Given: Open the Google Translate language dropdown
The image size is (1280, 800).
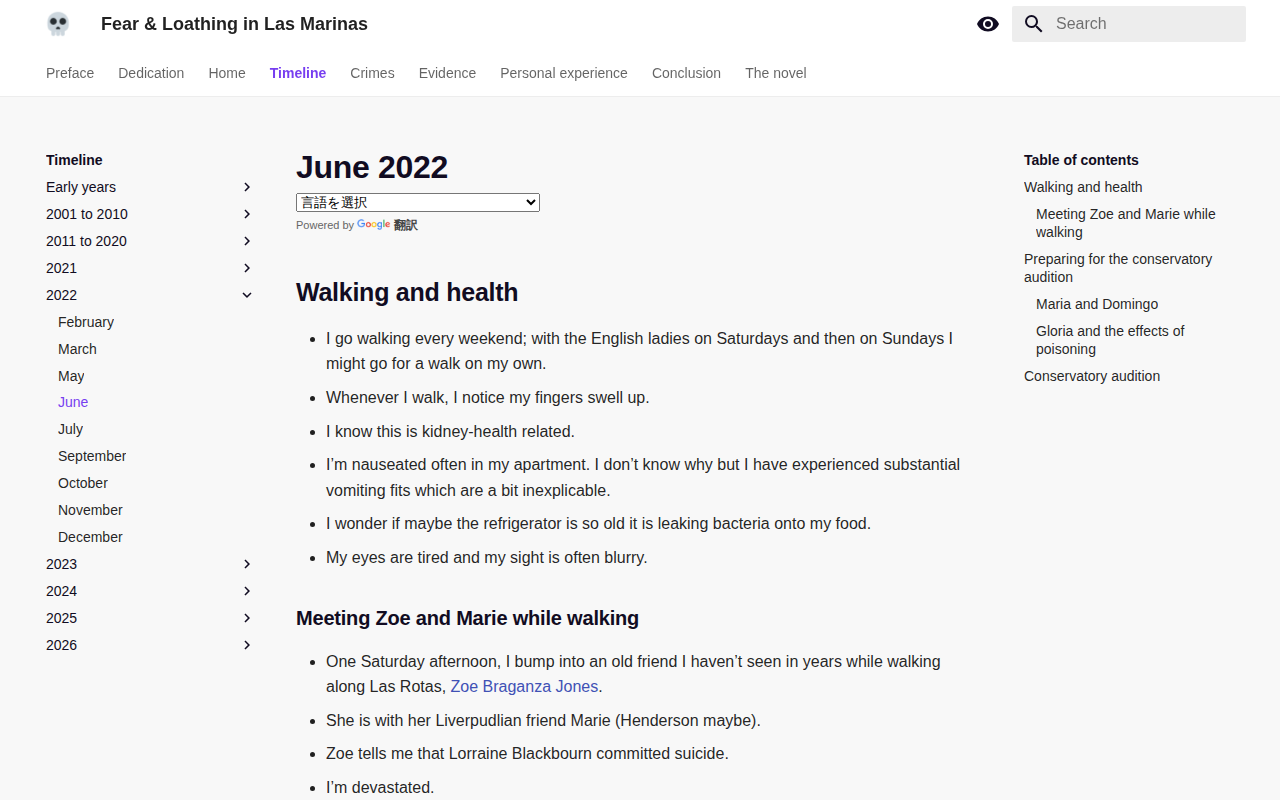Looking at the screenshot, I should click(x=418, y=202).
